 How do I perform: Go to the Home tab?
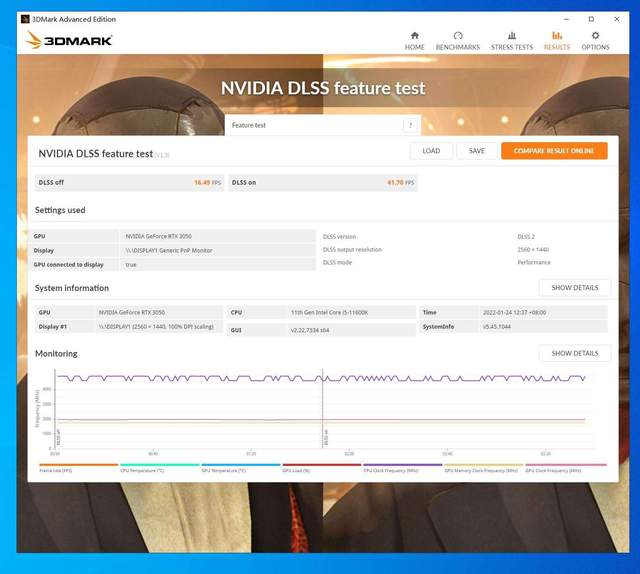(x=414, y=41)
